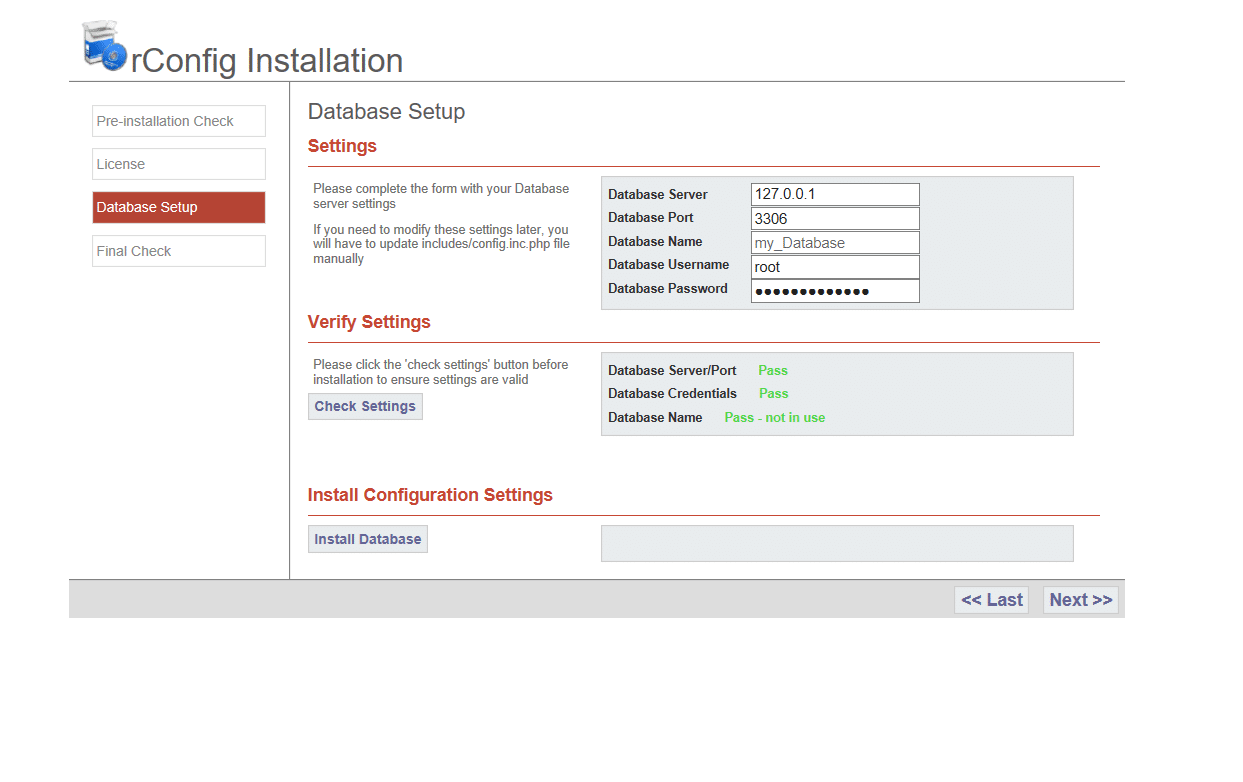Click the Database Name field
This screenshot has height=782, width=1243.
click(x=835, y=242)
